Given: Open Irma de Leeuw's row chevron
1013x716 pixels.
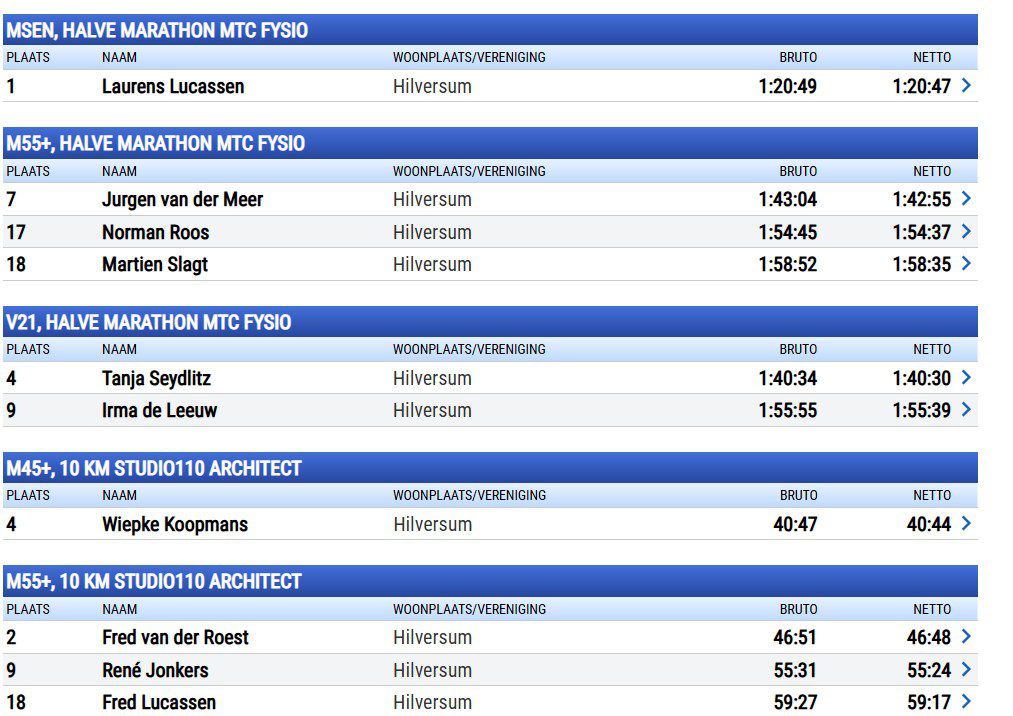Looking at the screenshot, I should pyautogui.click(x=966, y=410).
